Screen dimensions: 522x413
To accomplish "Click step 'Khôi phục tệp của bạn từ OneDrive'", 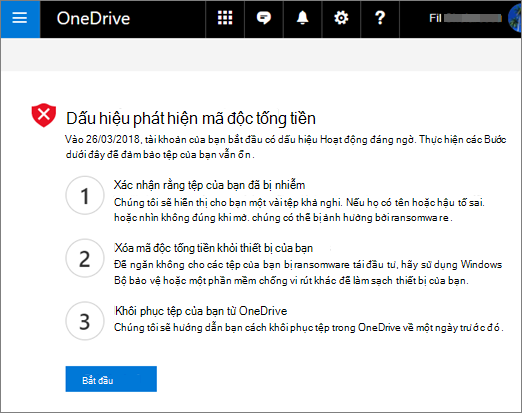I will (x=201, y=311).
